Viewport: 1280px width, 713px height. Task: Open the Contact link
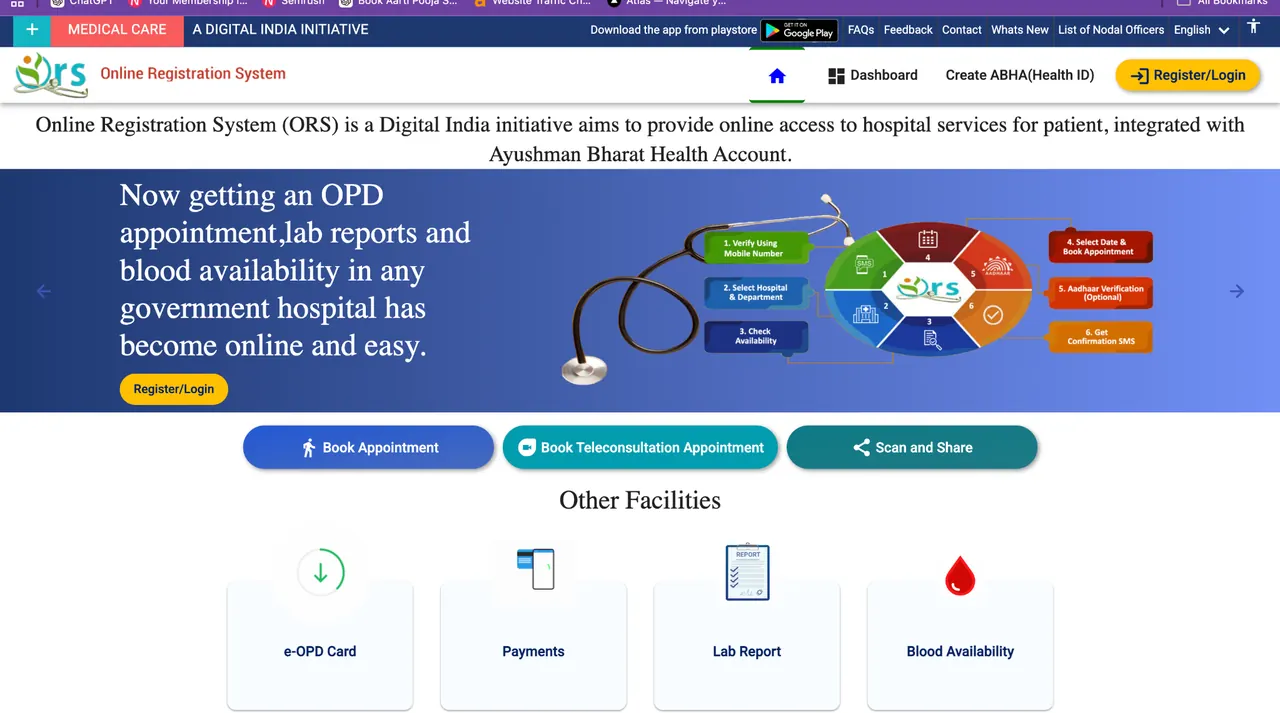coord(962,30)
